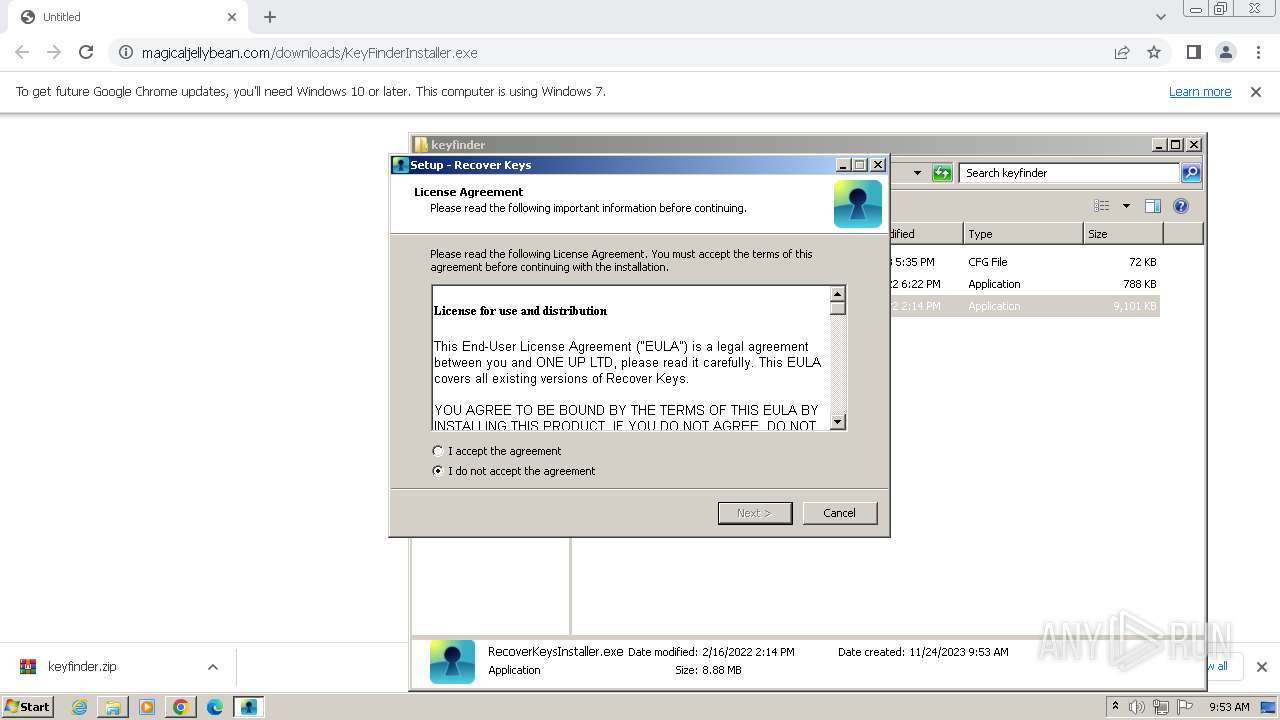Reload the page in Chrome
This screenshot has width=1280, height=720.
pos(86,52)
